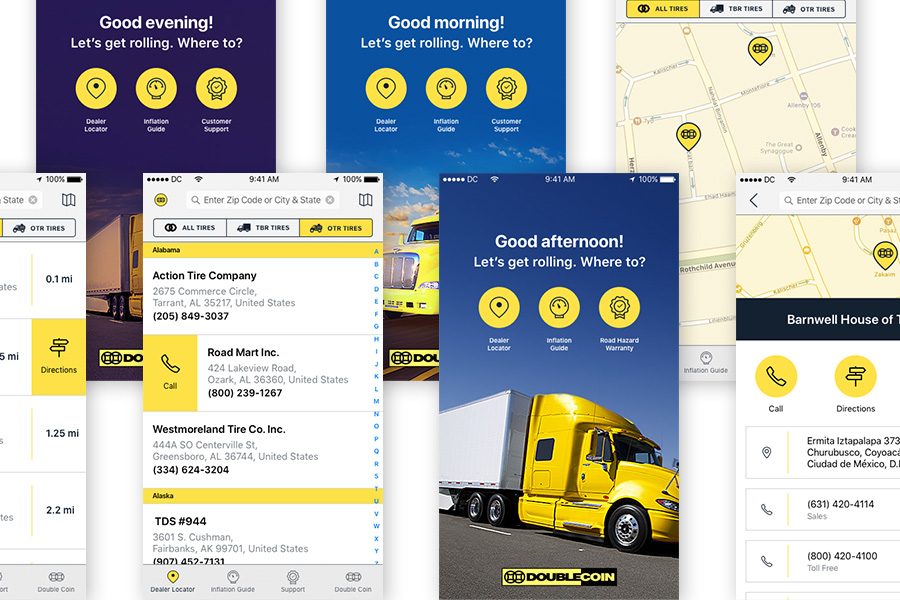Tap the Barnwell House dealer title bar
The width and height of the screenshot is (900, 600).
point(818,319)
